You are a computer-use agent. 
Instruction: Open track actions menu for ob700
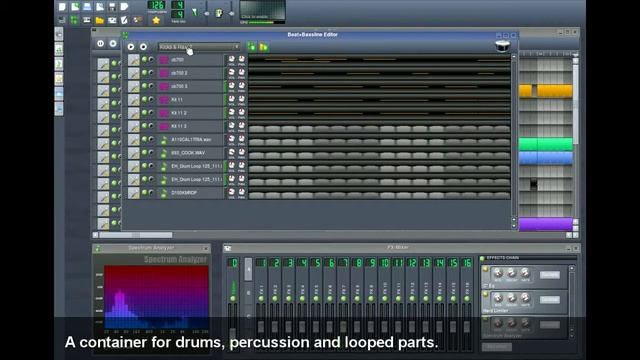tap(133, 60)
